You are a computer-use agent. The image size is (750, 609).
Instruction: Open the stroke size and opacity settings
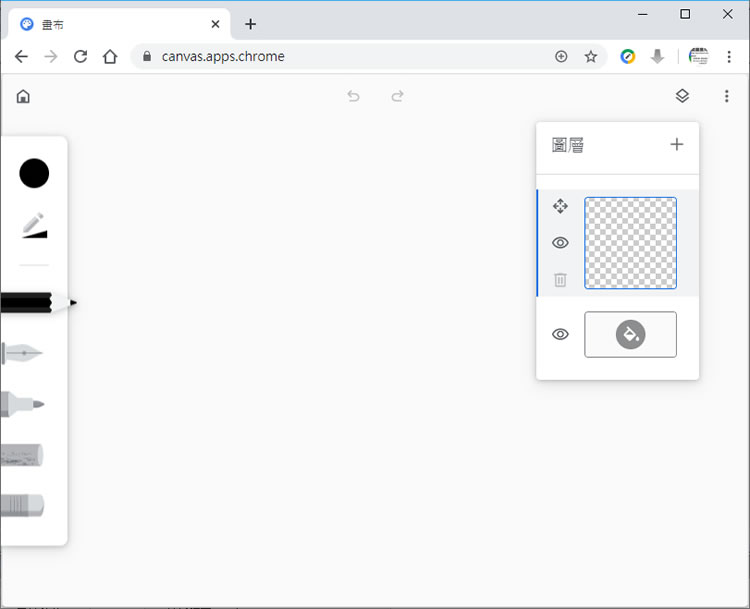pos(34,226)
